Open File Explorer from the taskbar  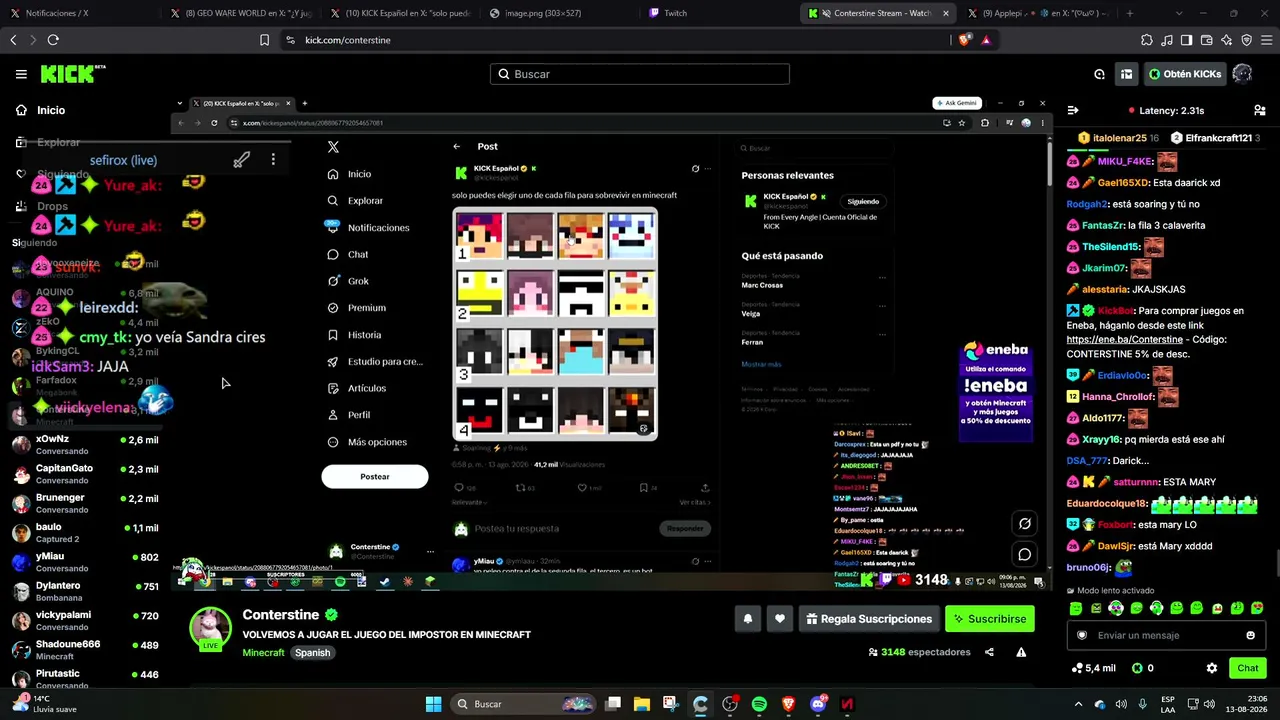pos(641,704)
